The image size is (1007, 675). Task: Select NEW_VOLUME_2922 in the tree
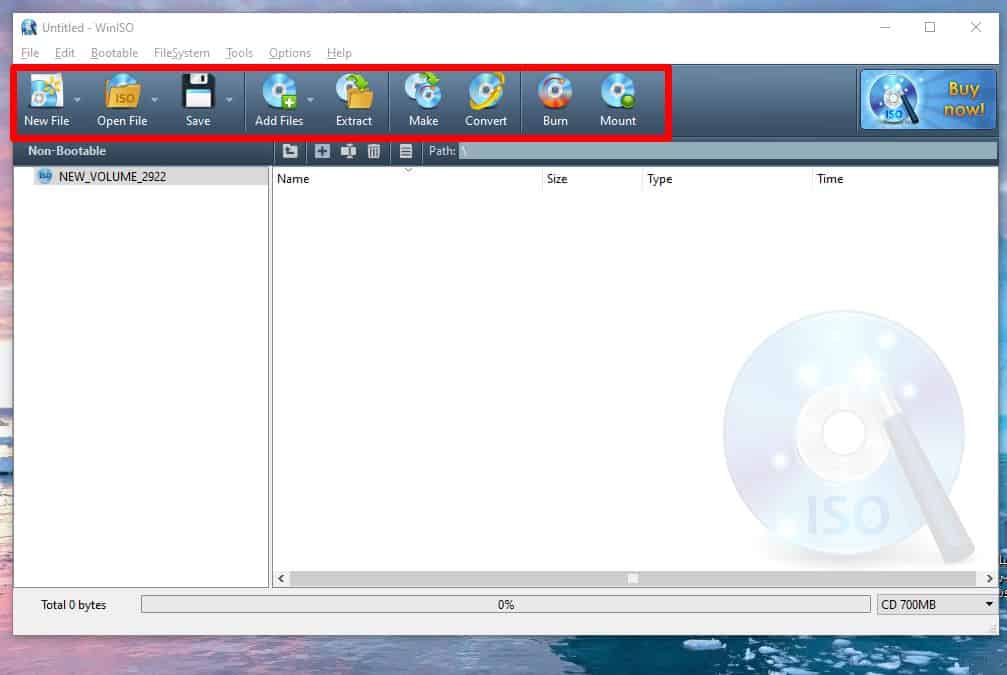point(112,176)
